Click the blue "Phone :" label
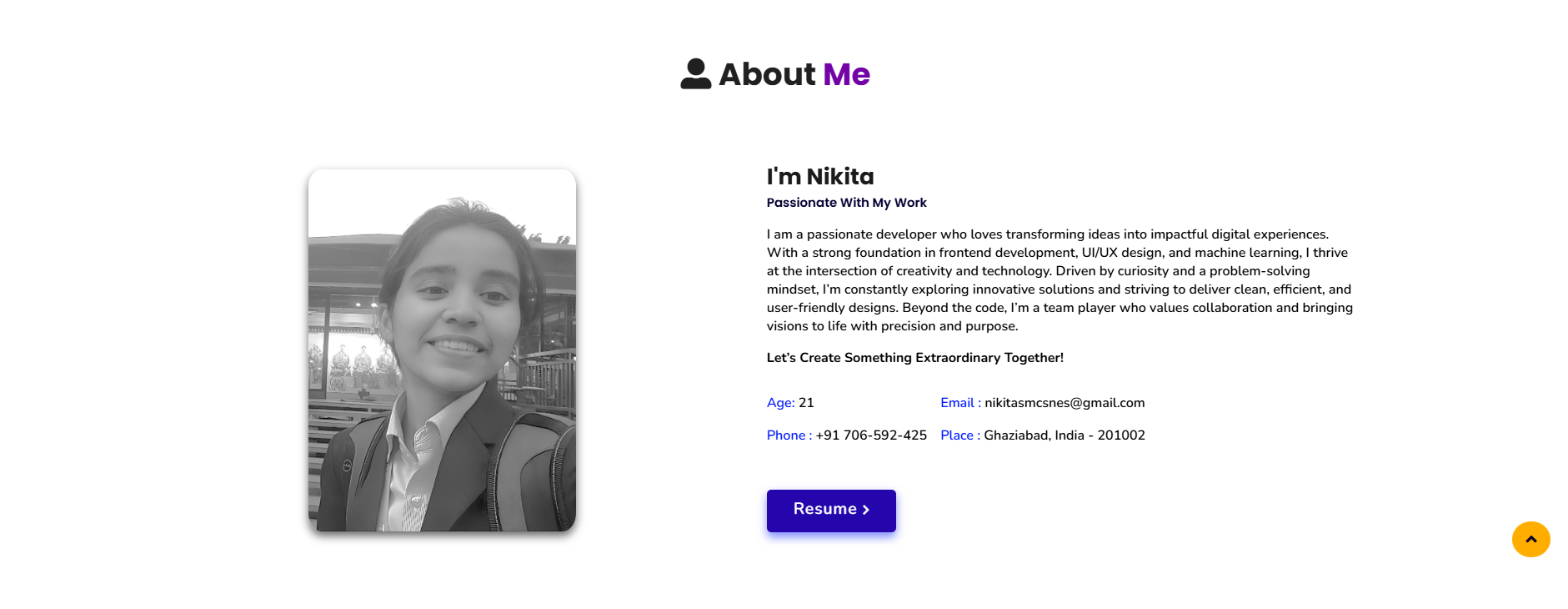Viewport: 1568px width, 609px height. 789,435
